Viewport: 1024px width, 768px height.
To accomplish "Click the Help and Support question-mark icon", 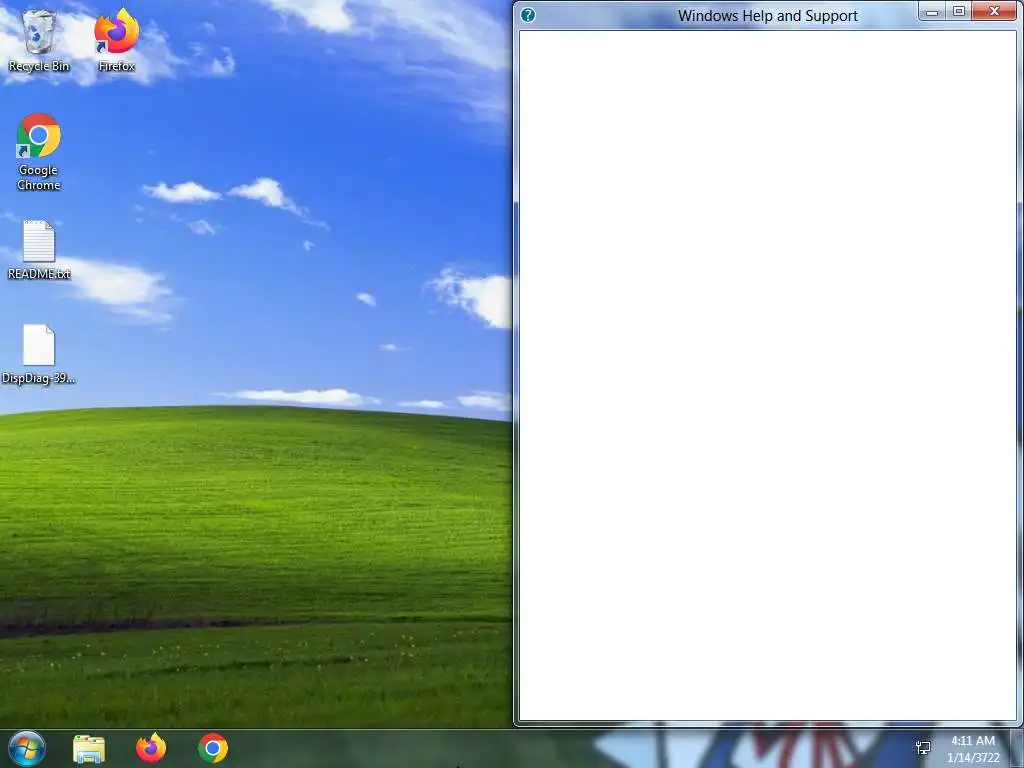I will point(528,15).
